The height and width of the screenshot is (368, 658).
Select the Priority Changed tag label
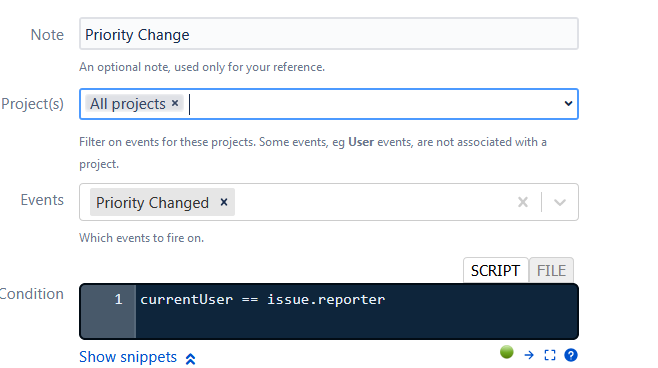[152, 203]
